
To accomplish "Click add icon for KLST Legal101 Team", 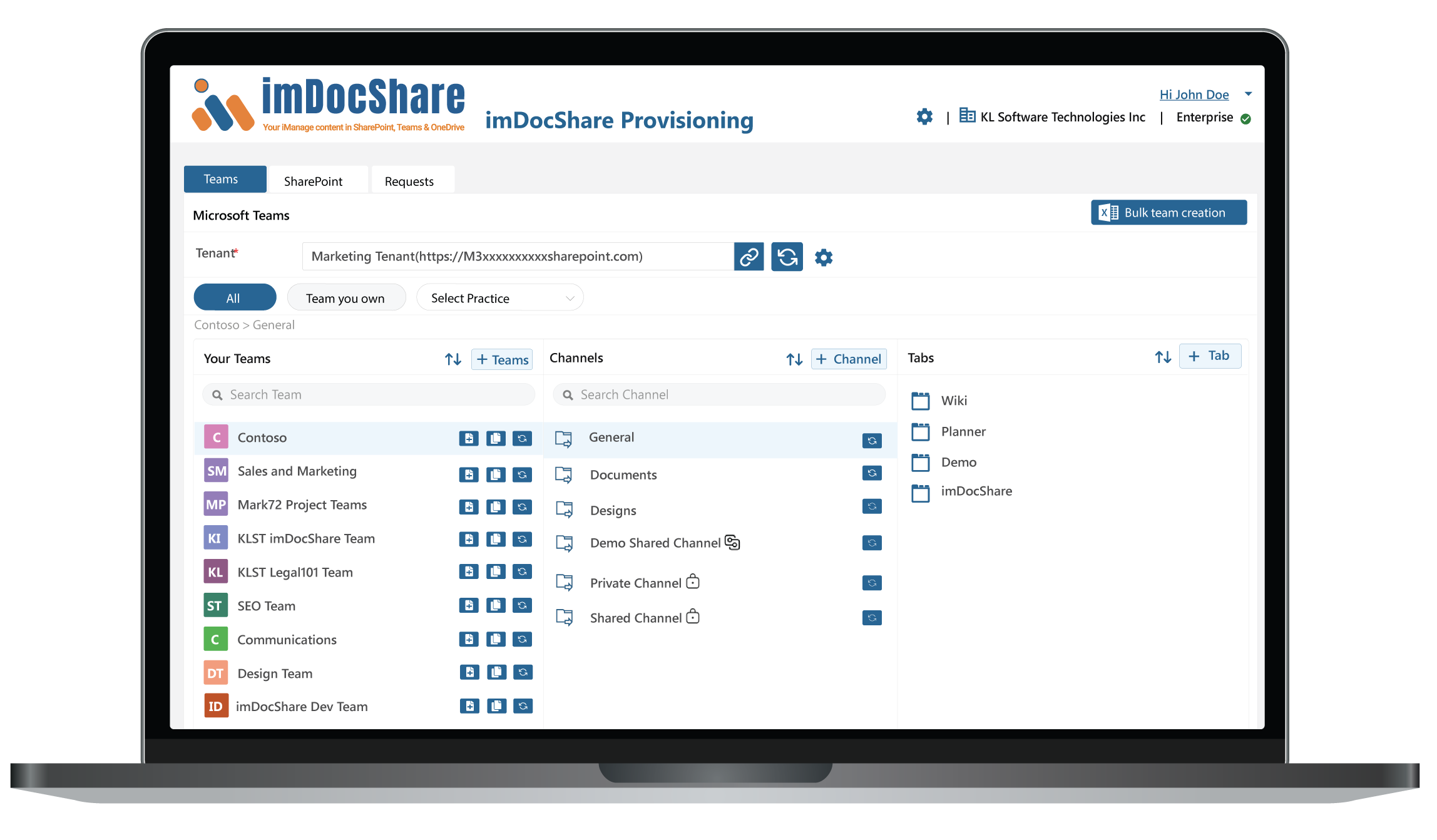I will click(469, 571).
